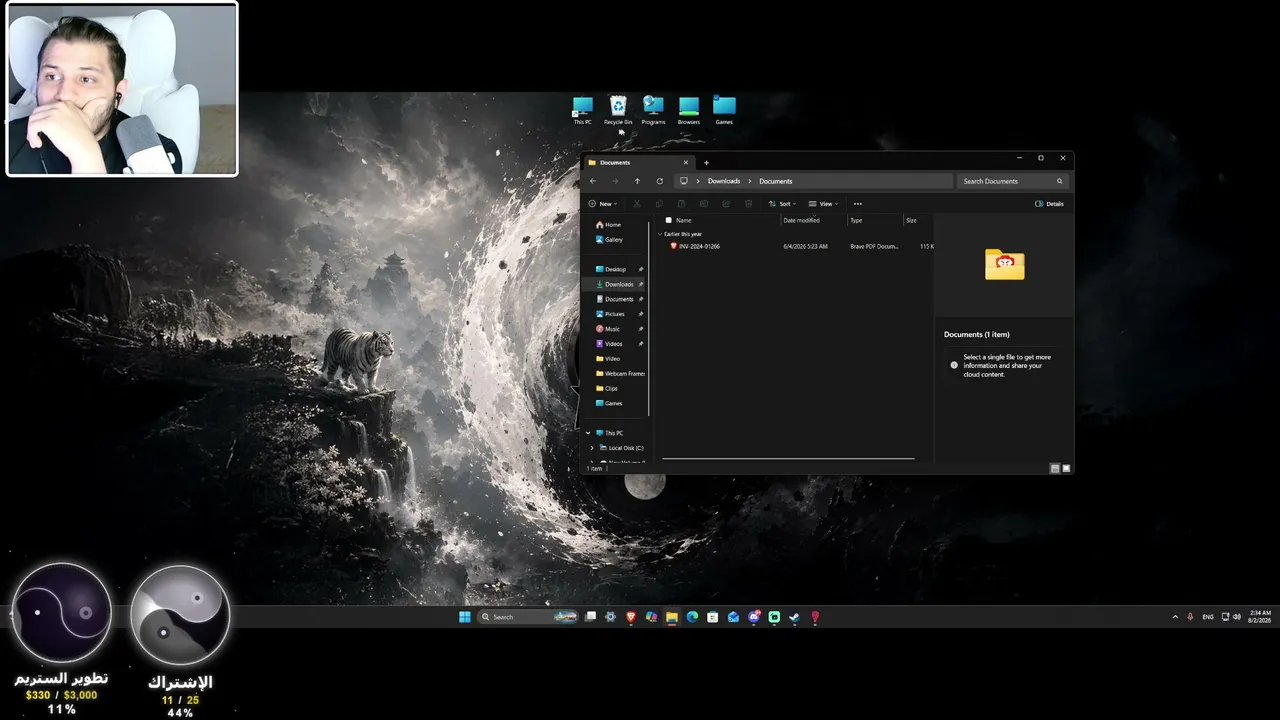Open the Browsers desktop folder
This screenshot has height=720, width=1280.
689,110
